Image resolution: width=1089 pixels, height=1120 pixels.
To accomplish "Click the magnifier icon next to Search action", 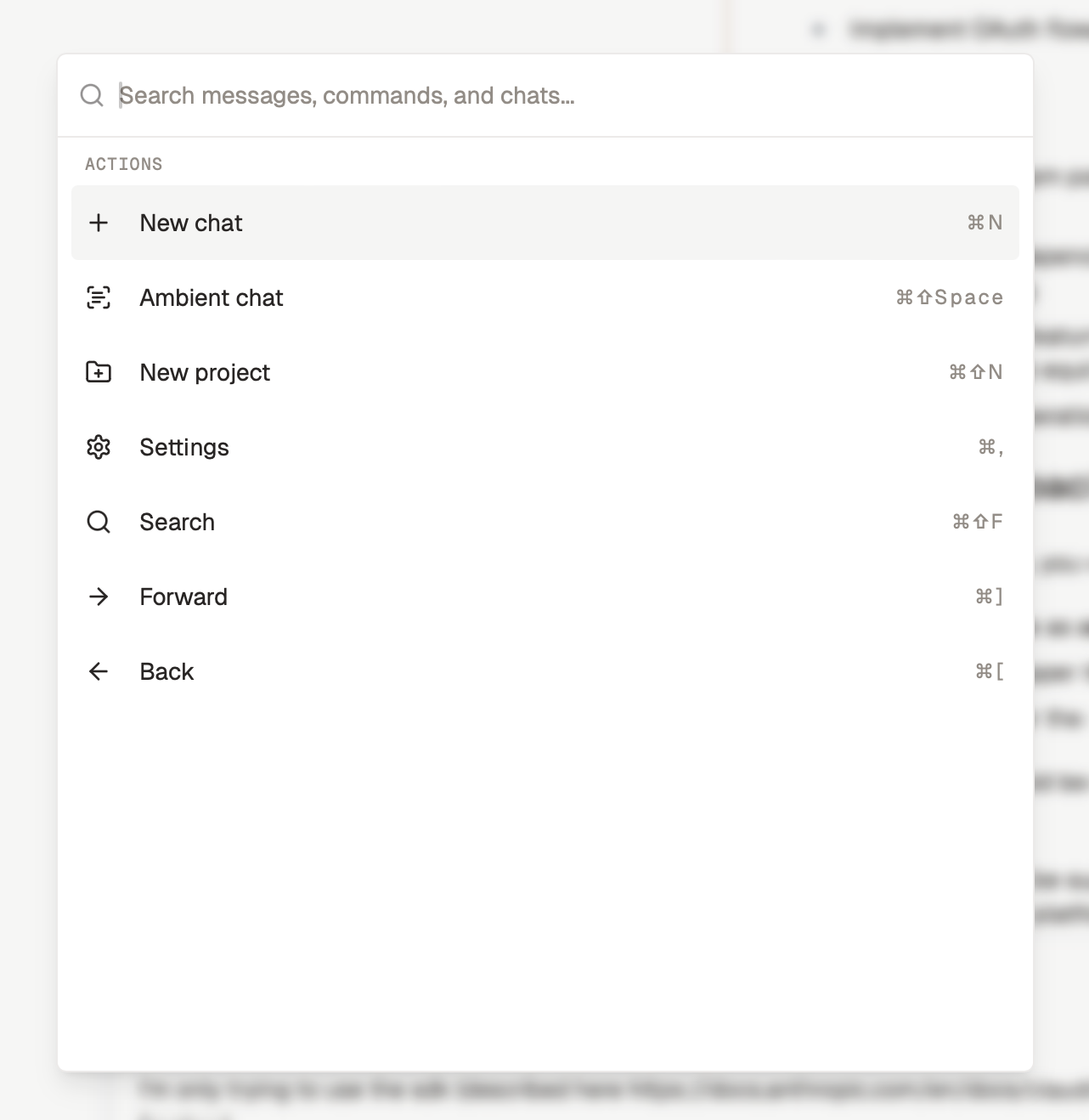I will (x=99, y=522).
